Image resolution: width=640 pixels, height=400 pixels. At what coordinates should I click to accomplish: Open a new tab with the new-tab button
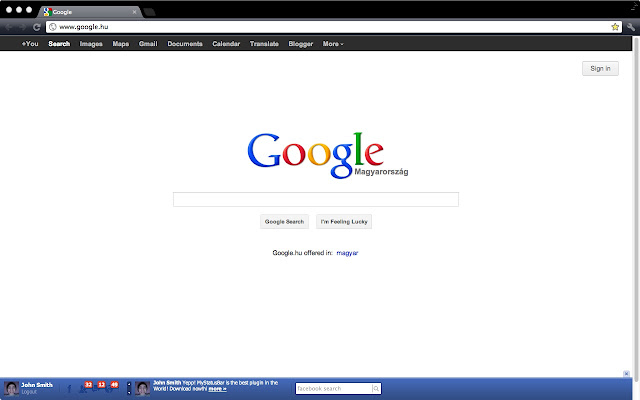pos(149,12)
